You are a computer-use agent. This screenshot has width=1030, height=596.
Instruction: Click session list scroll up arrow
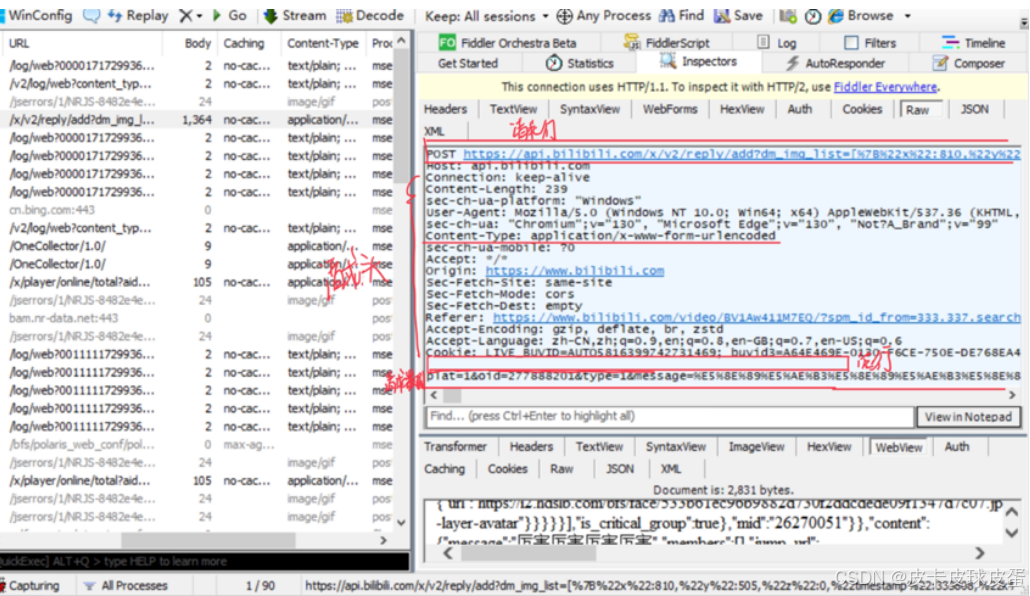pos(401,41)
